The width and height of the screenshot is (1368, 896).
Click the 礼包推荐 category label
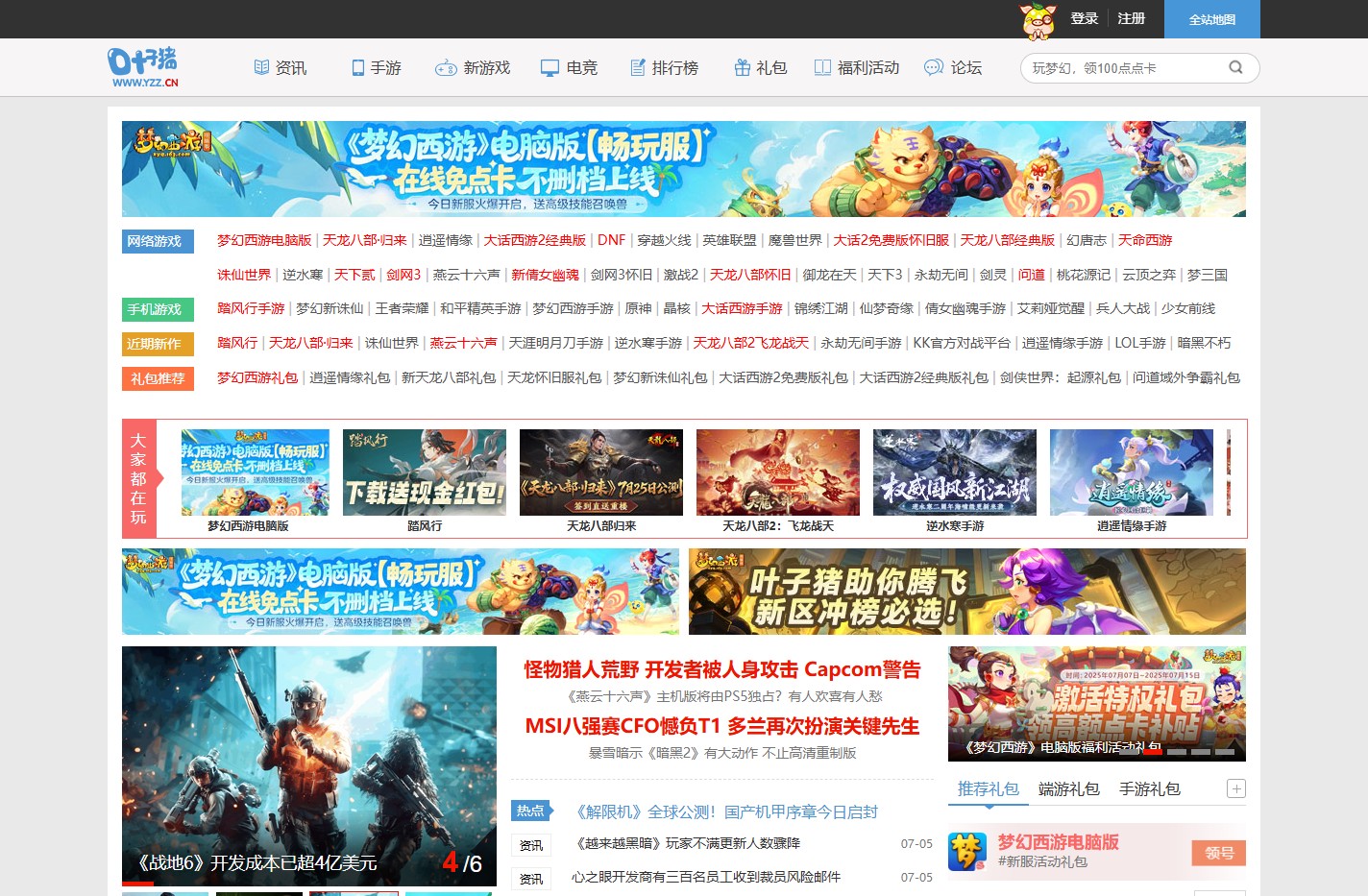click(x=158, y=378)
